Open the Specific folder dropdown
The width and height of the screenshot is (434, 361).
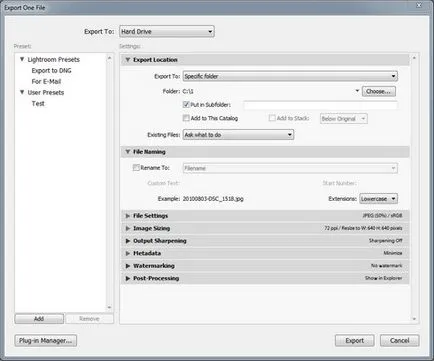[290, 76]
